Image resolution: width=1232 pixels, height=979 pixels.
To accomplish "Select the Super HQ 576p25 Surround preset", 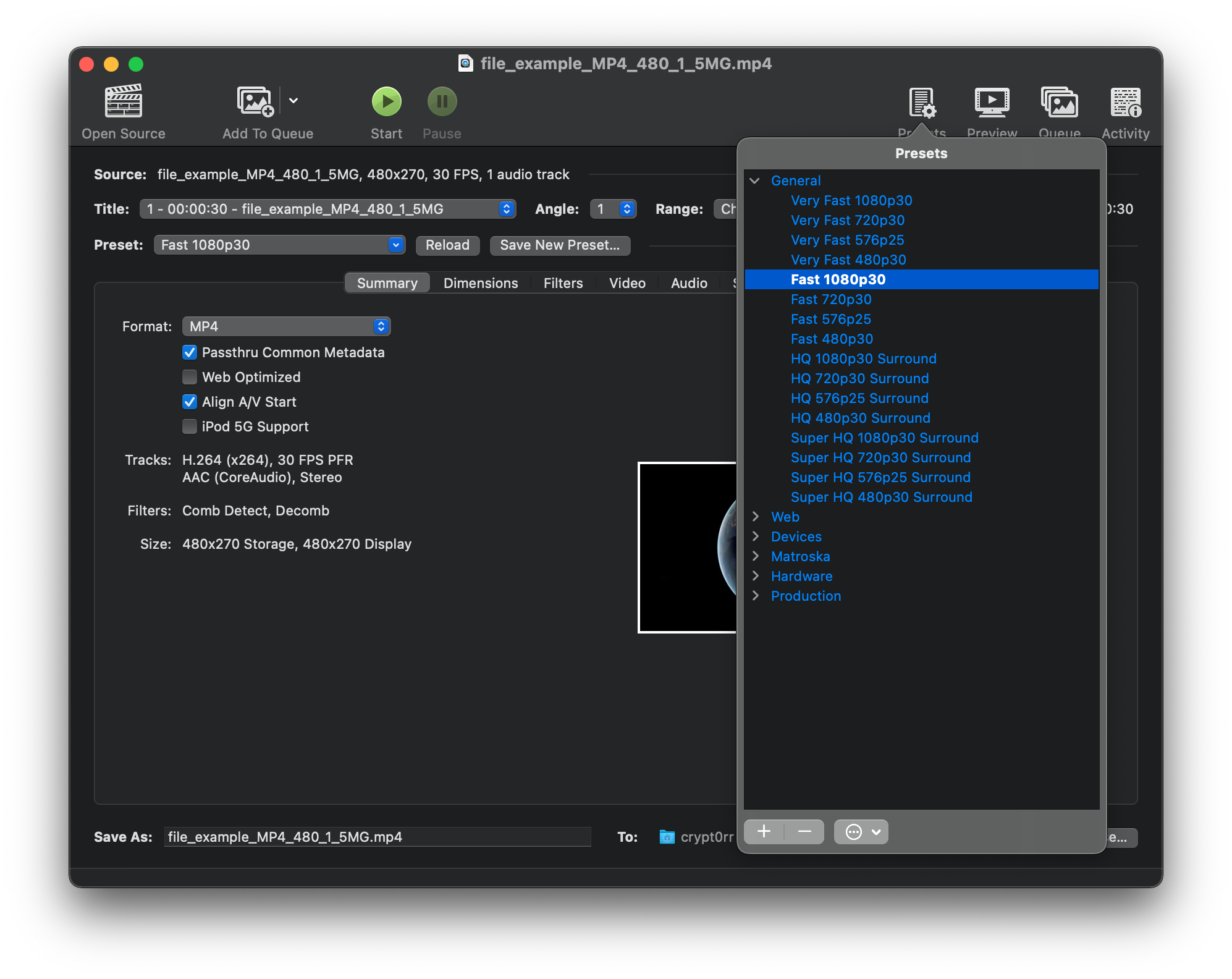I will pos(880,477).
